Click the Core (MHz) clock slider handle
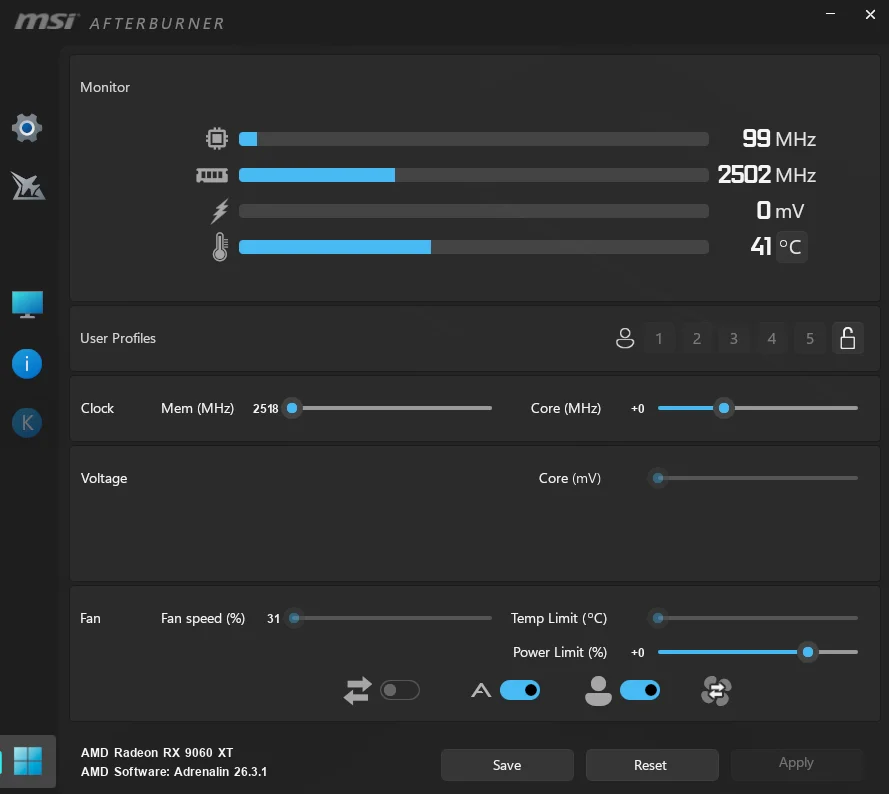 coord(724,408)
